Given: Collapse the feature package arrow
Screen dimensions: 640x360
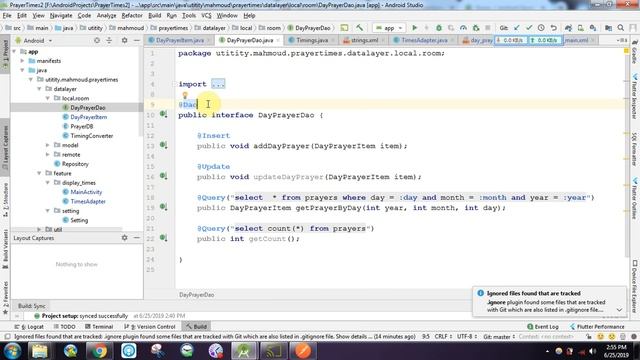Looking at the screenshot, I should [x=40, y=173].
